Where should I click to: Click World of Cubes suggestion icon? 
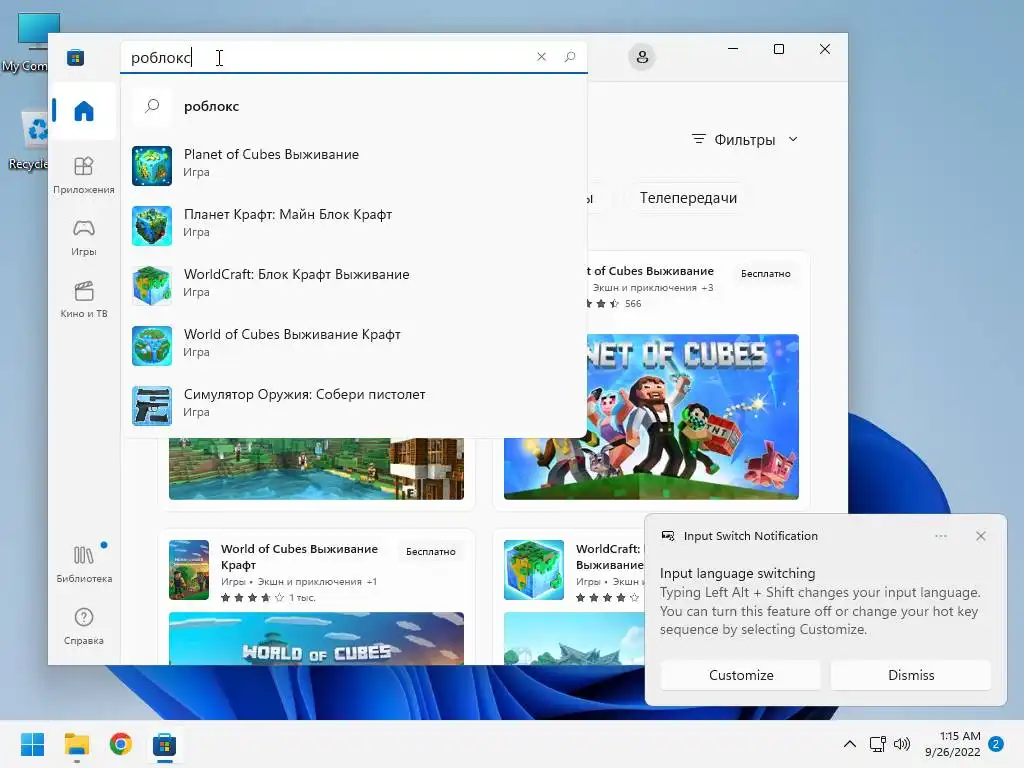tap(152, 346)
